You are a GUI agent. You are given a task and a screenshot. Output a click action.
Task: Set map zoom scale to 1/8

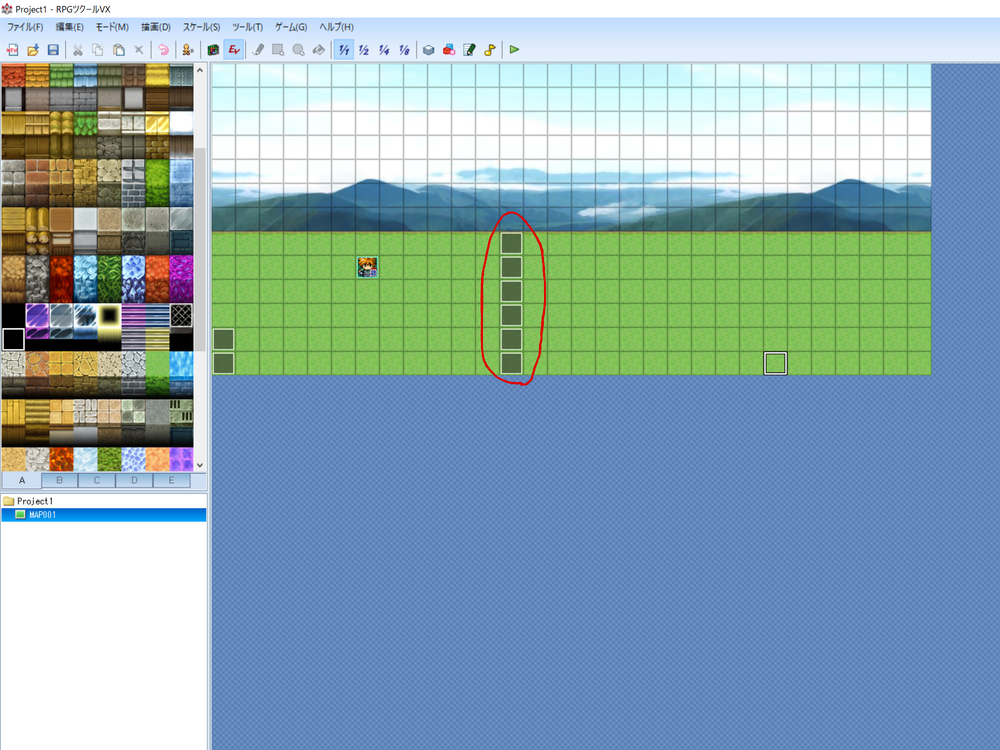tap(404, 50)
